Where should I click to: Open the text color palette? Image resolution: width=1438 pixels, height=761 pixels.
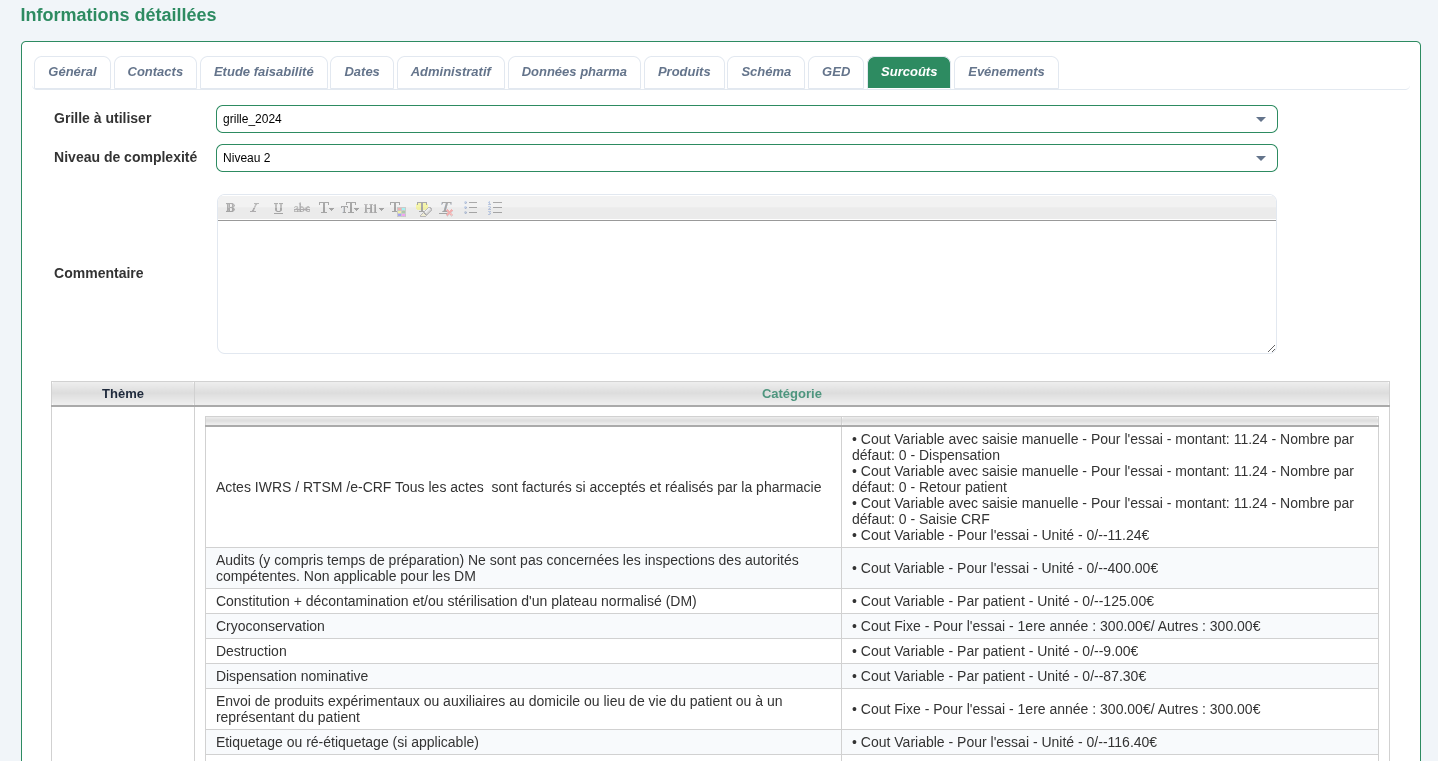[398, 208]
